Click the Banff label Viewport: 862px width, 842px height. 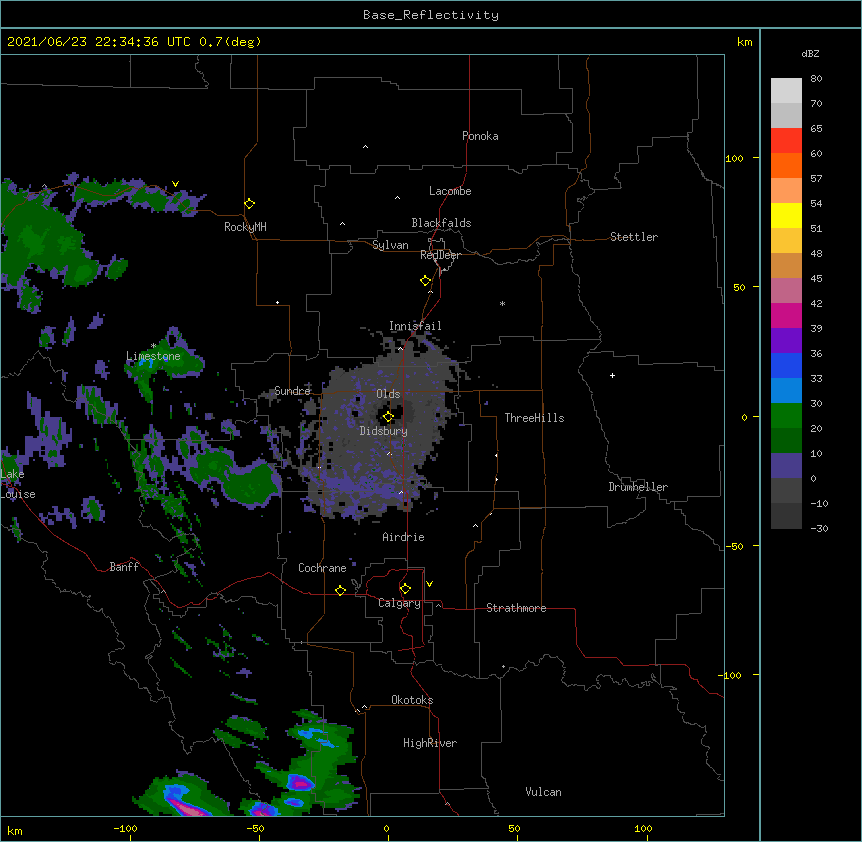tap(124, 567)
